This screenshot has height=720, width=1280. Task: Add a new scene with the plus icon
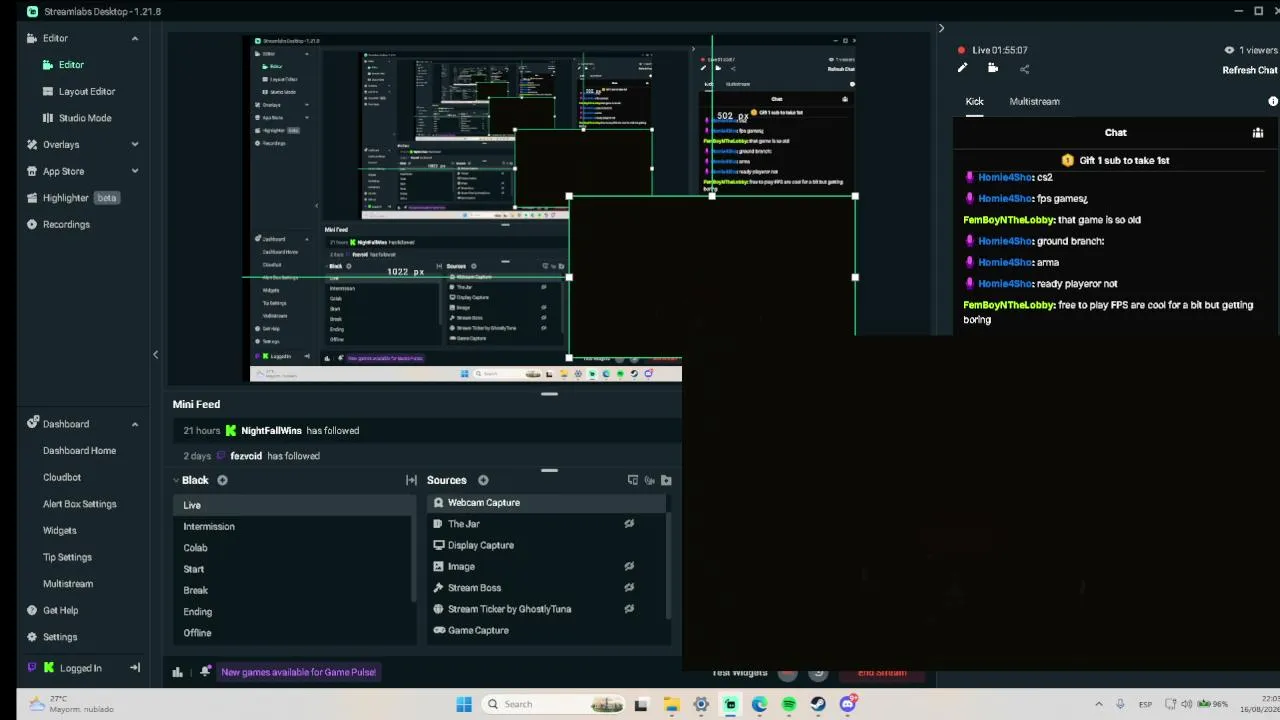pyautogui.click(x=222, y=480)
